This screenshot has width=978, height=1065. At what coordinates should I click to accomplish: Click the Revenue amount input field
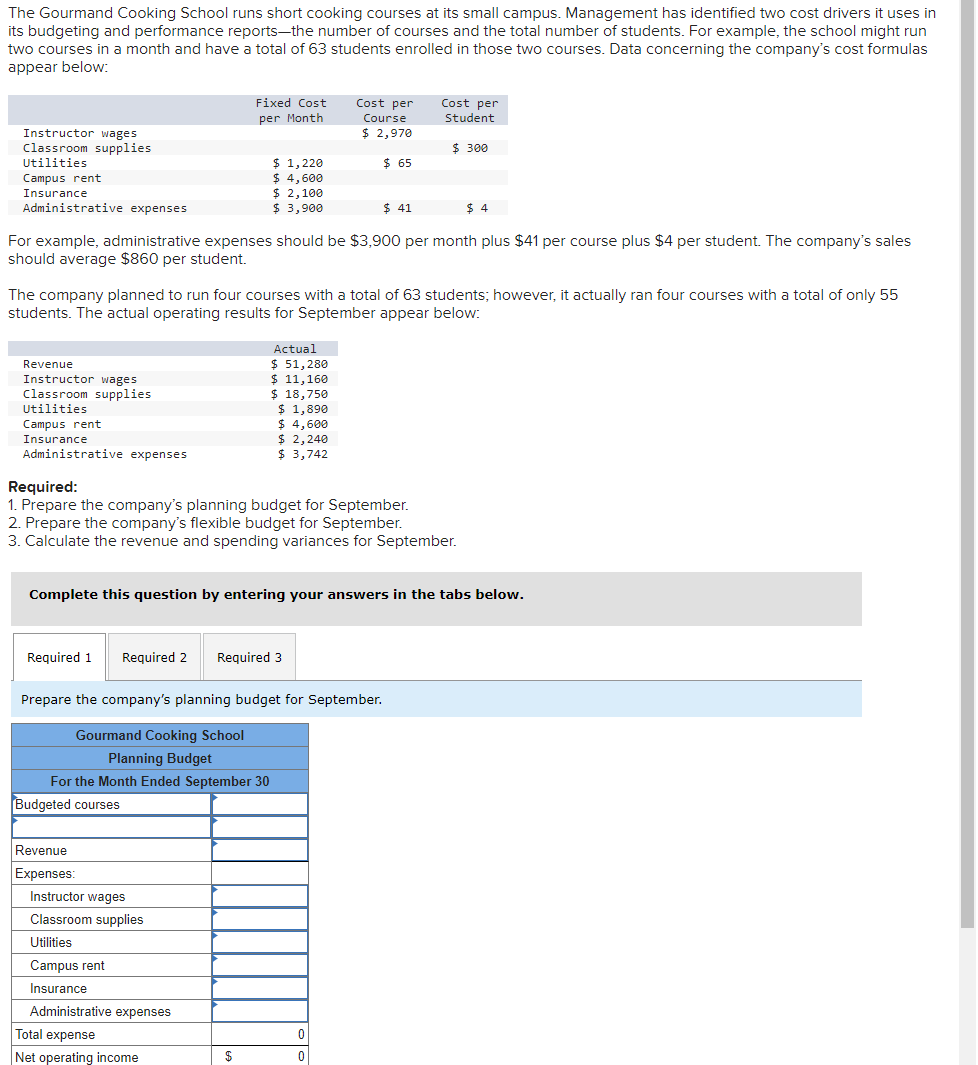click(x=260, y=850)
